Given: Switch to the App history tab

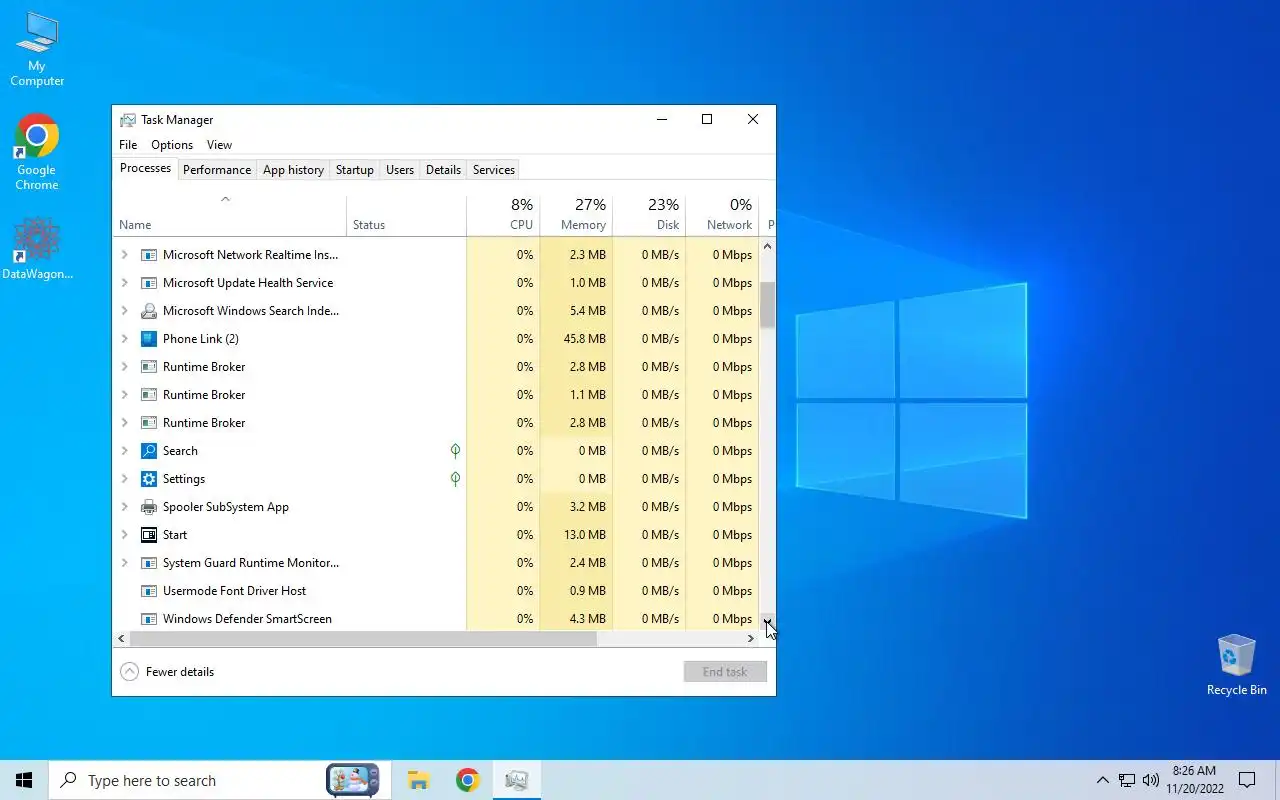Looking at the screenshot, I should pyautogui.click(x=293, y=170).
